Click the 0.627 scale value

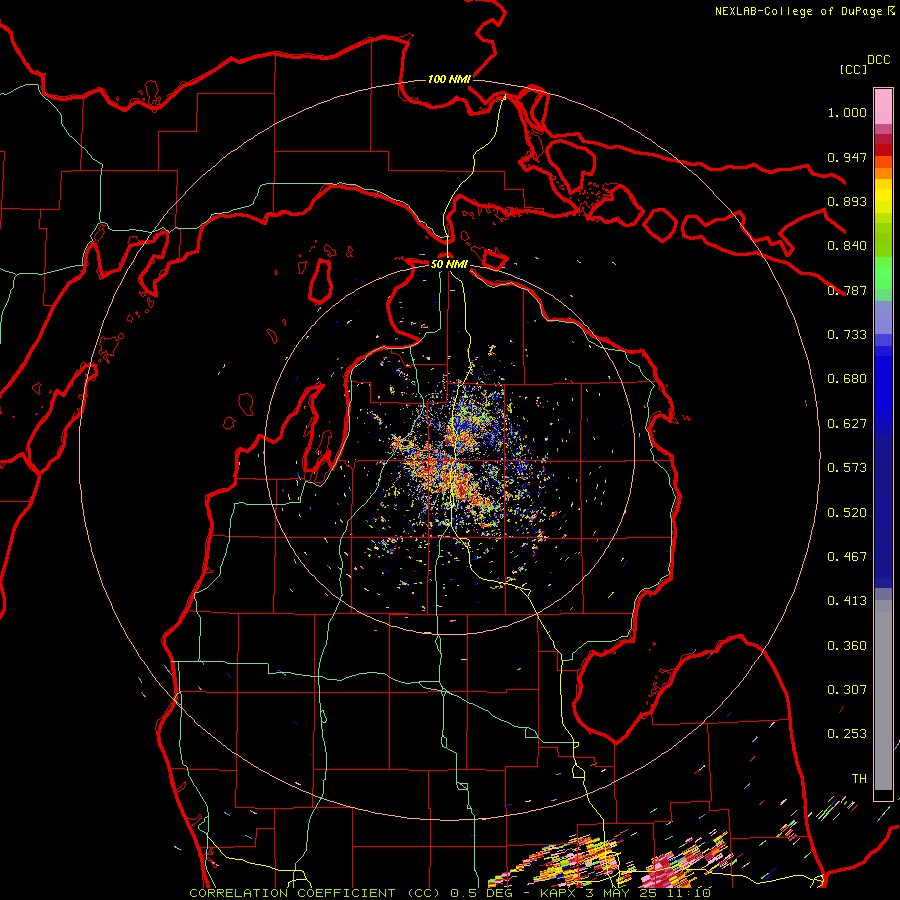point(847,424)
